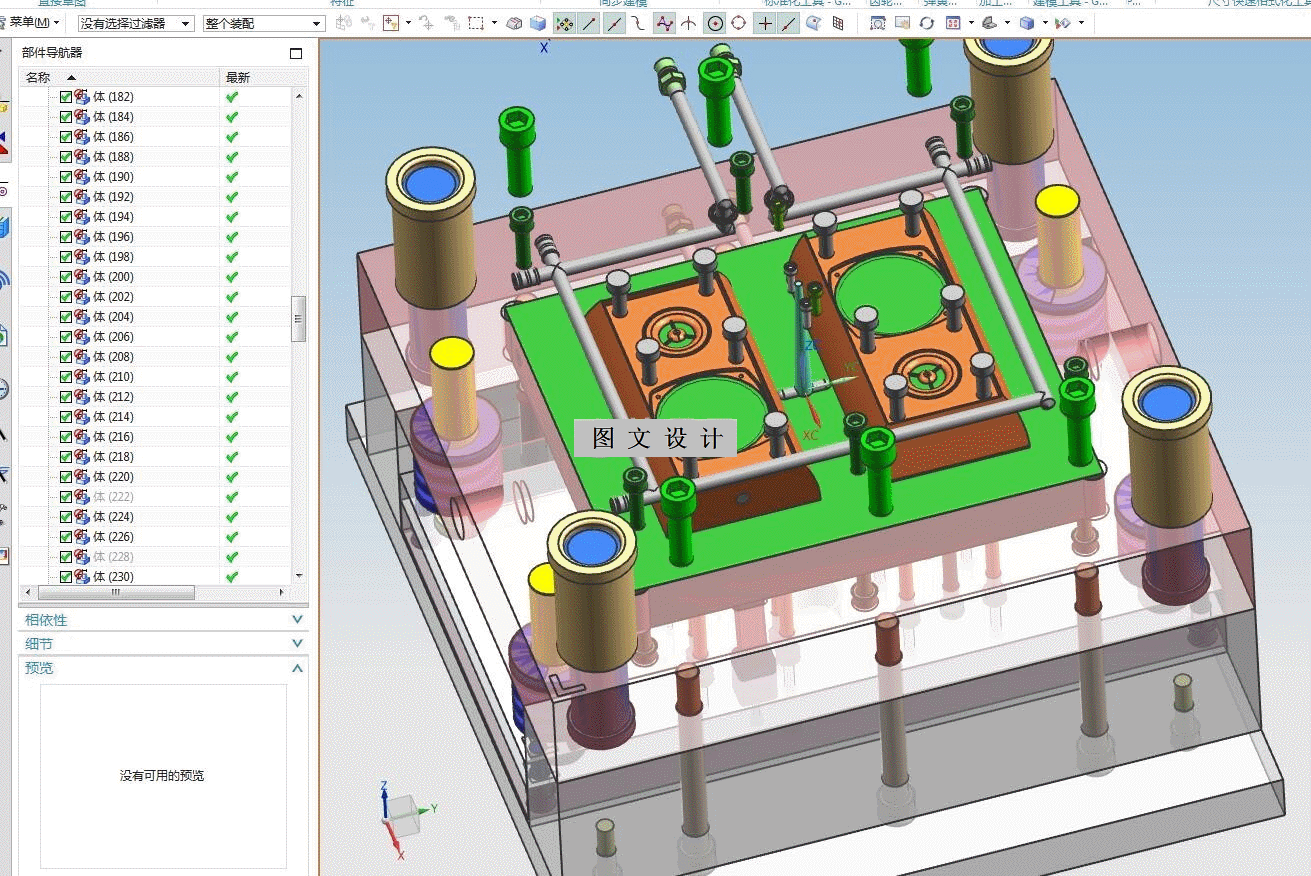This screenshot has width=1311, height=876.
Task: Click the 最新 column header
Action: 264,77
